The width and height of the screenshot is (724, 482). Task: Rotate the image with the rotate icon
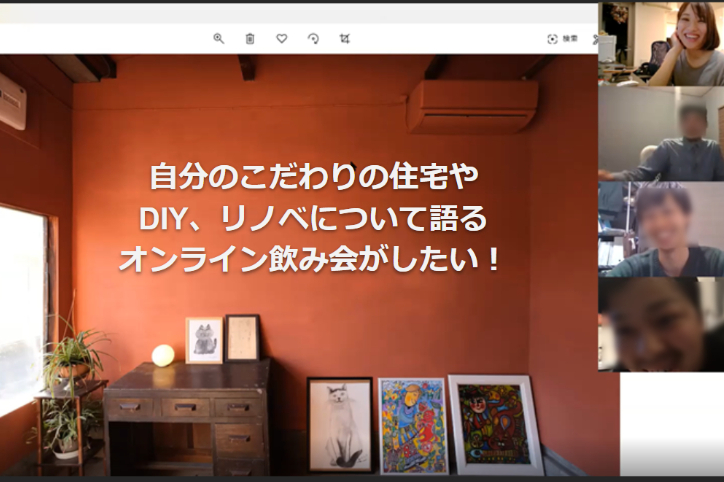313,39
